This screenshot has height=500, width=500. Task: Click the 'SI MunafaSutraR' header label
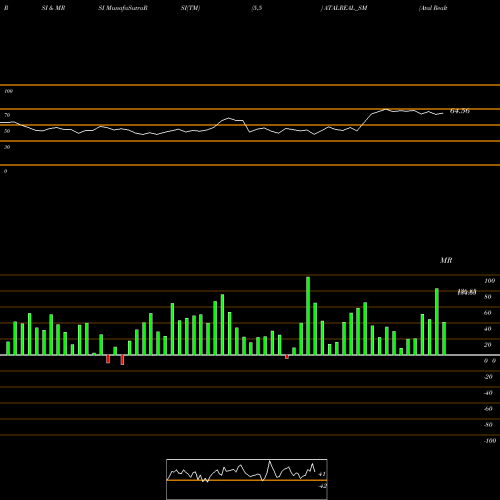tap(123, 8)
